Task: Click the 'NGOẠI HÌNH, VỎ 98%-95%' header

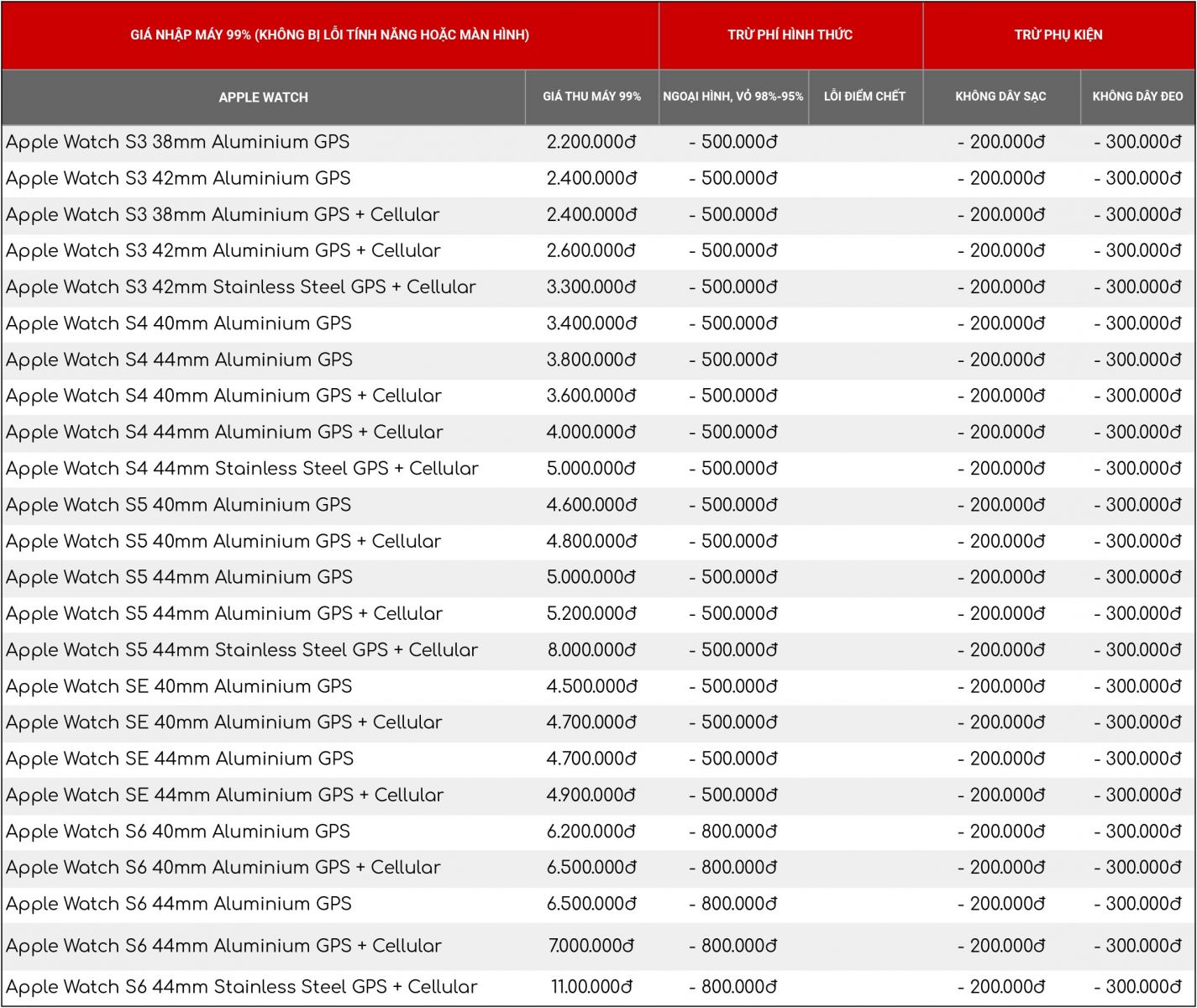Action: coord(732,97)
